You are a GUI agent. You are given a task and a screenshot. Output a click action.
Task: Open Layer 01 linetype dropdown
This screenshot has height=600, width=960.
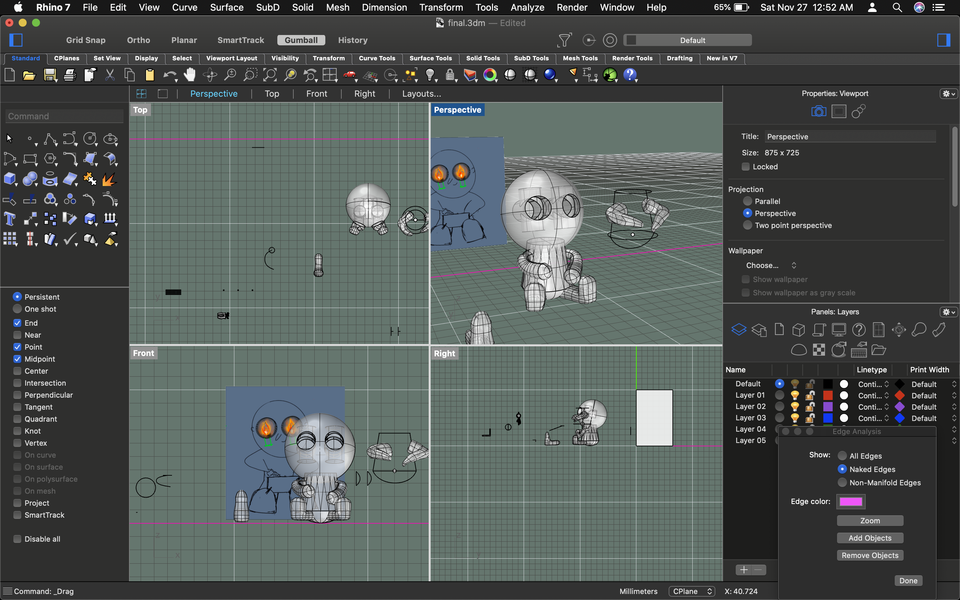(x=871, y=395)
